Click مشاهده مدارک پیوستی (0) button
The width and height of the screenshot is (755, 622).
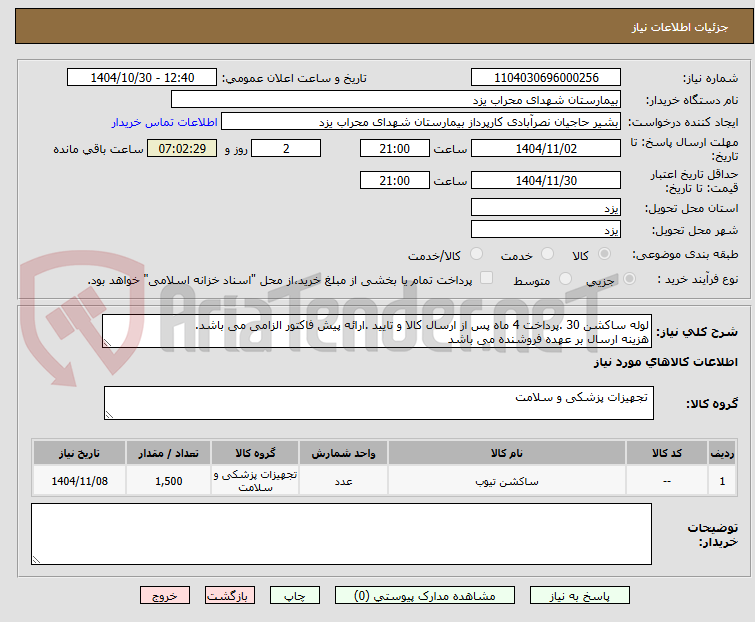(x=425, y=596)
